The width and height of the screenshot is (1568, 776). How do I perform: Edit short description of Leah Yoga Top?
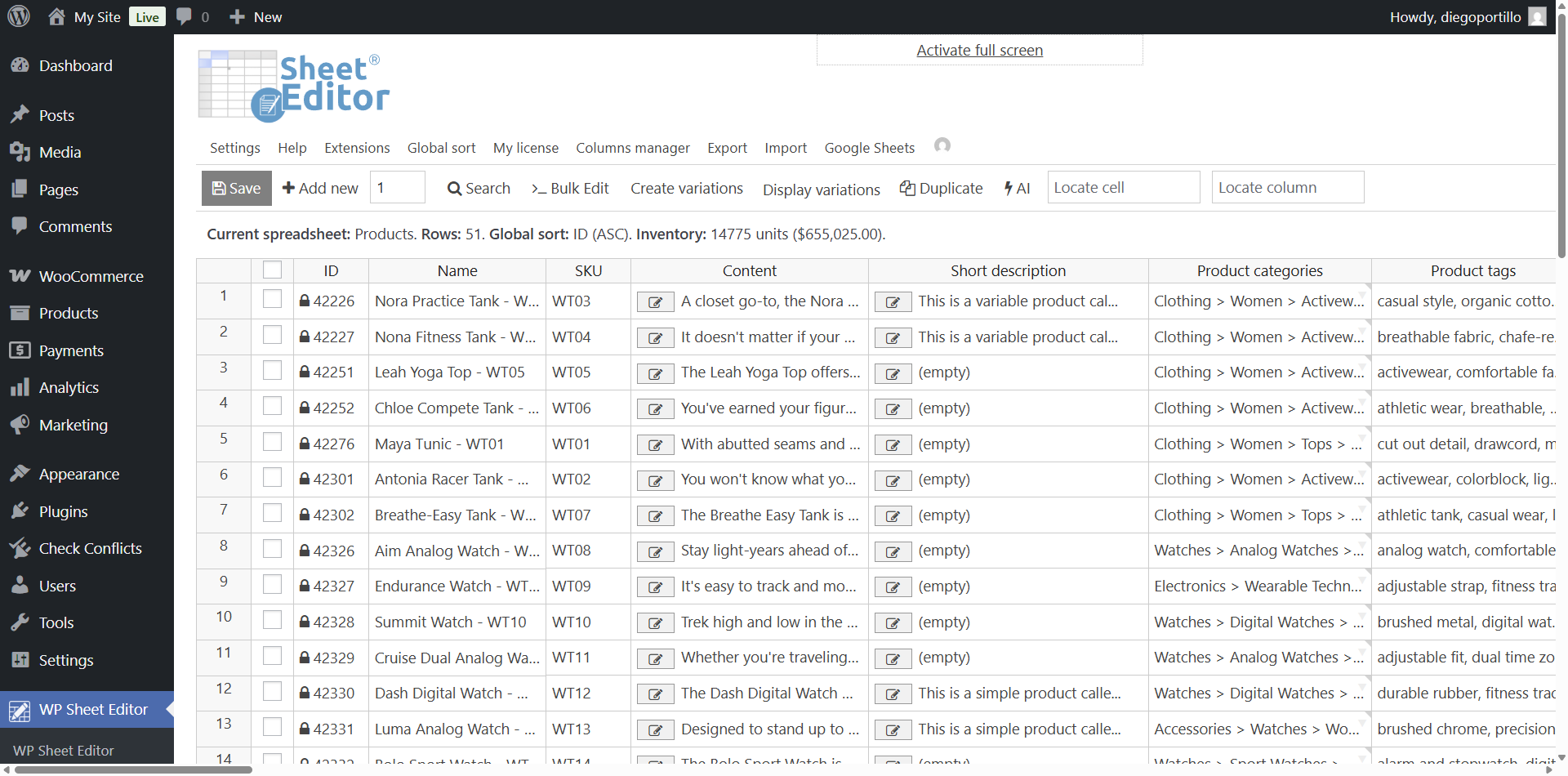tap(893, 374)
